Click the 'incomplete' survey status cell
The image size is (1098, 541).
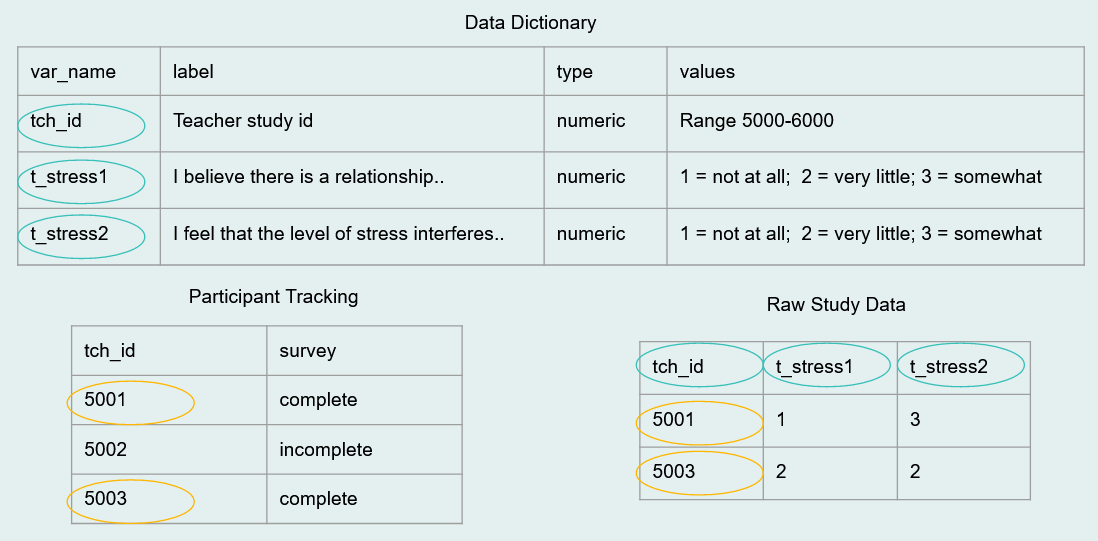(x=364, y=449)
